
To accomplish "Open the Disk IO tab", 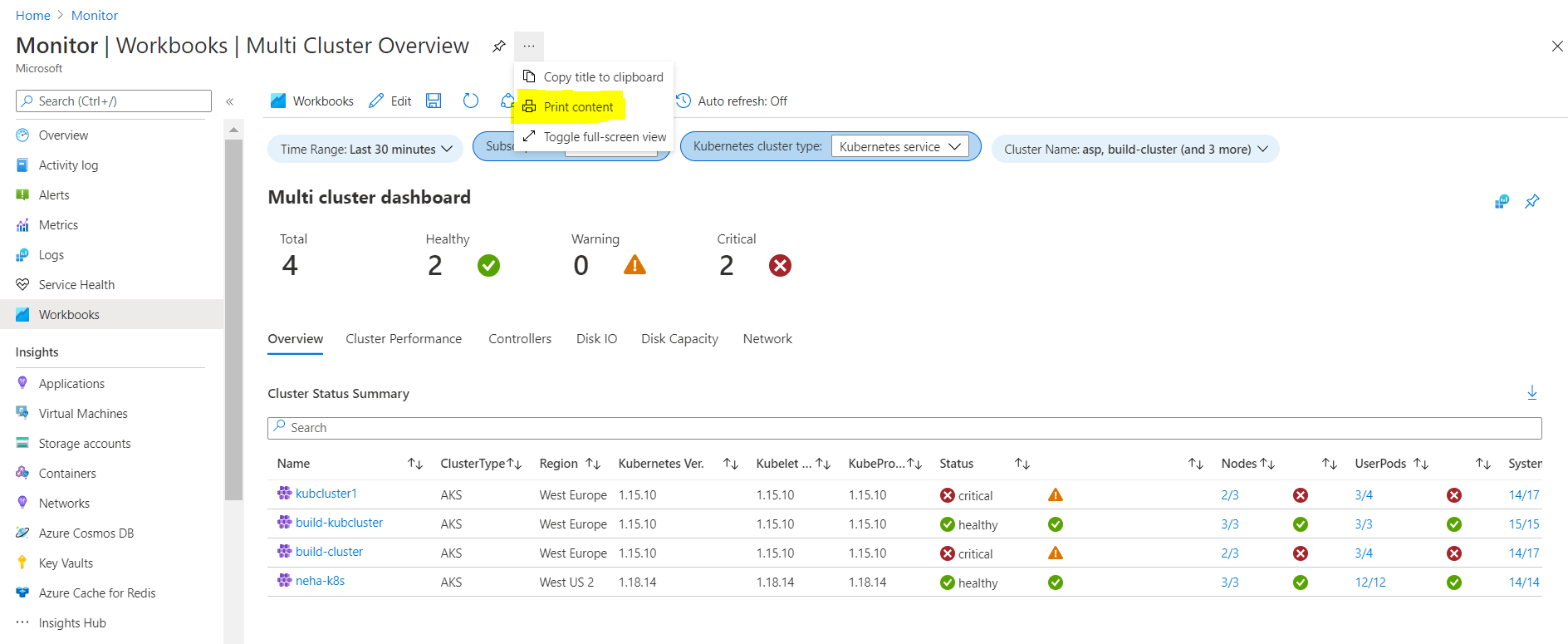I will 596,339.
